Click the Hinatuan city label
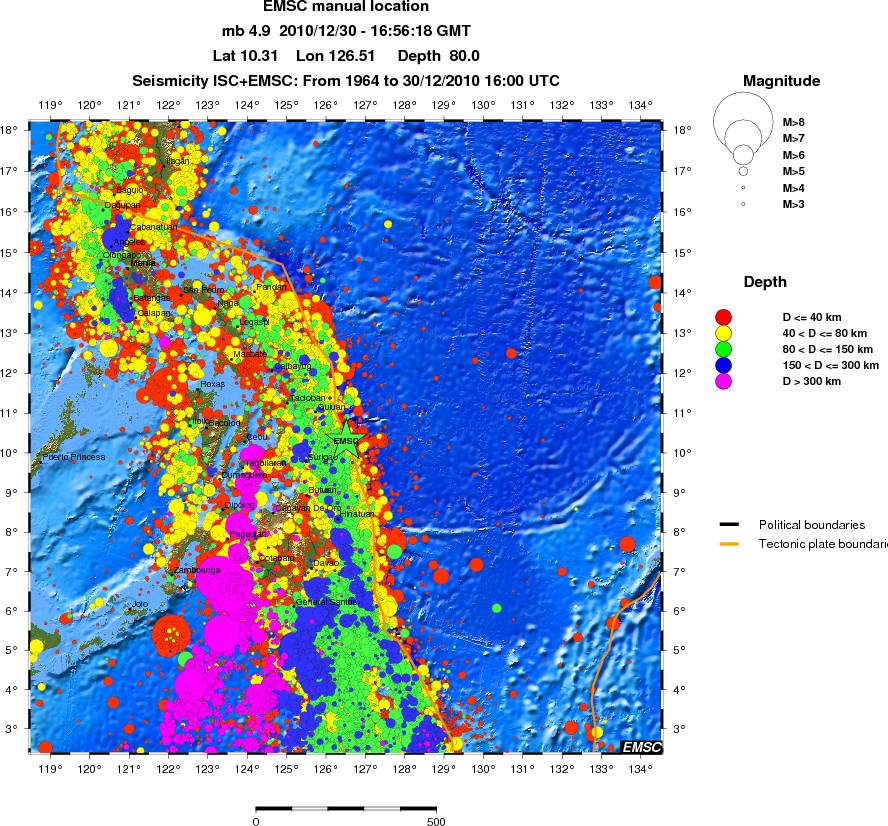 (x=357, y=514)
